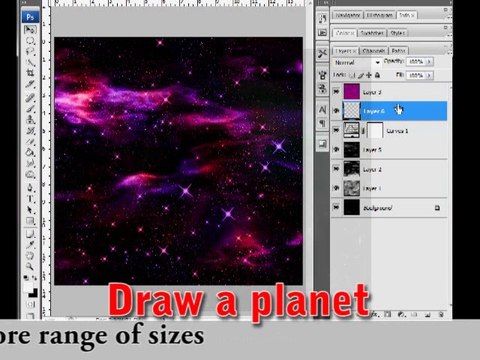
Task: Open the Fill slider arrow
Action: 429,76
